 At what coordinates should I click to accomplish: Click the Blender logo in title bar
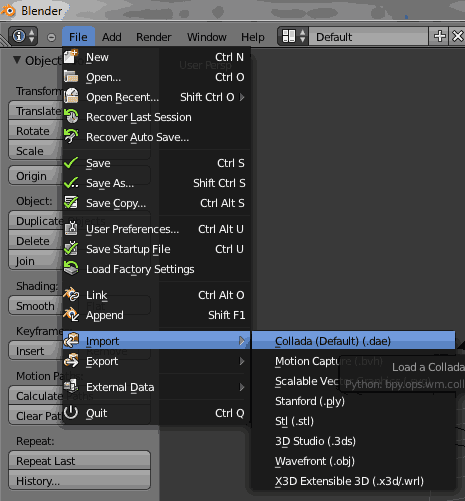pyautogui.click(x=8, y=10)
